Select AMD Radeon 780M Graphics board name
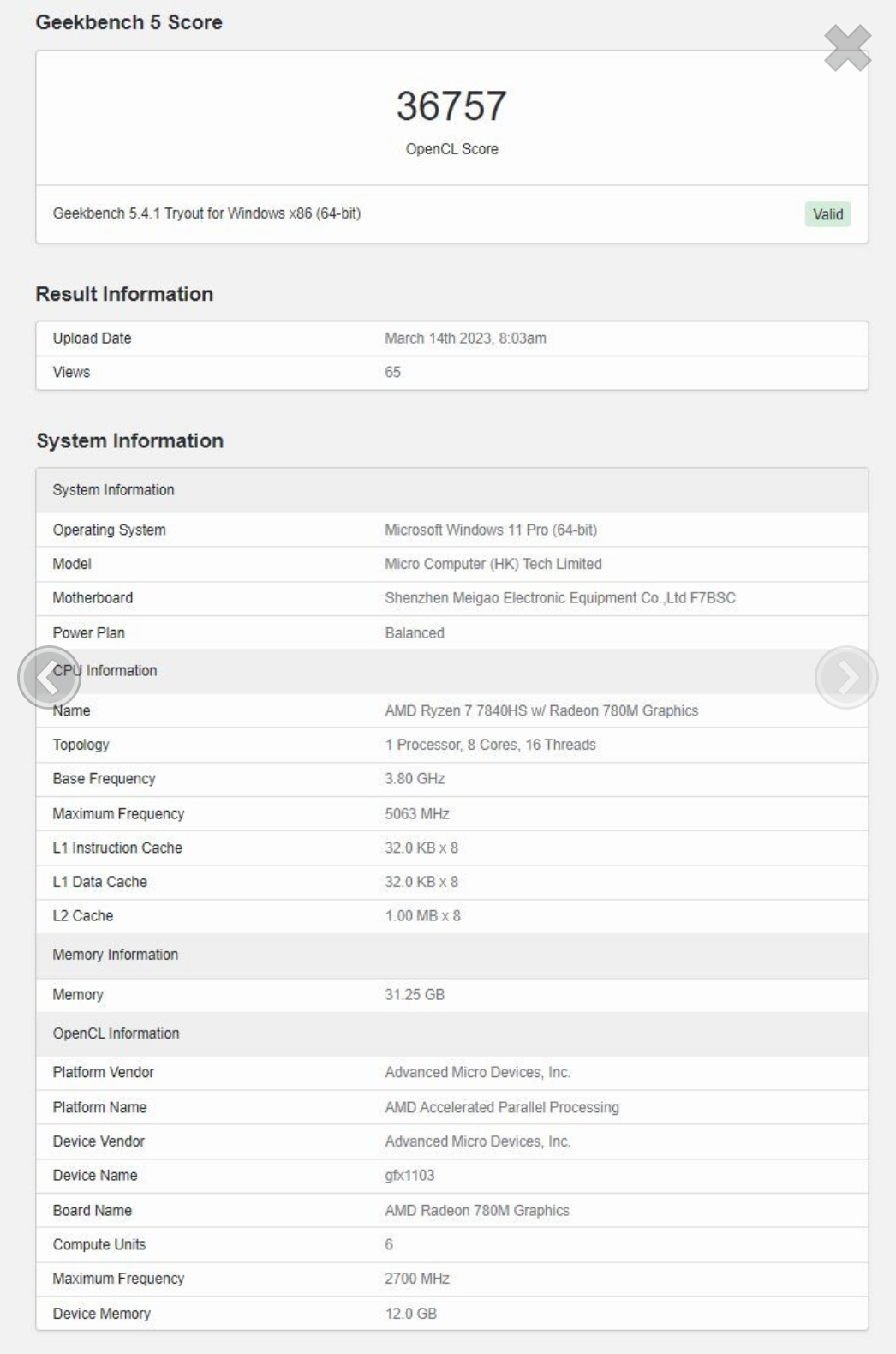This screenshot has width=896, height=1354. tap(477, 1211)
